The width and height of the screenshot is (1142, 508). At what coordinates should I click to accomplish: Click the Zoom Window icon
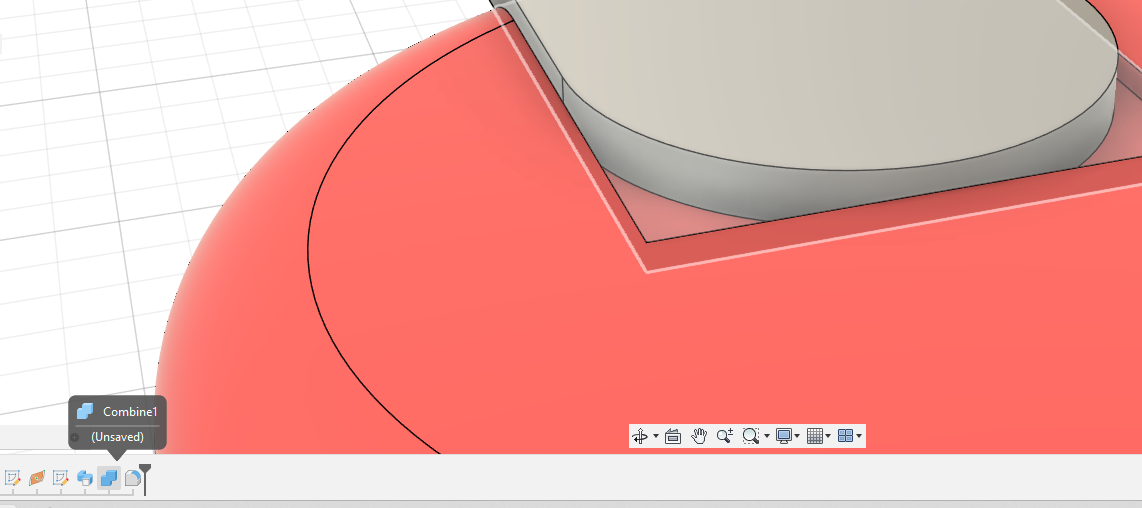751,436
